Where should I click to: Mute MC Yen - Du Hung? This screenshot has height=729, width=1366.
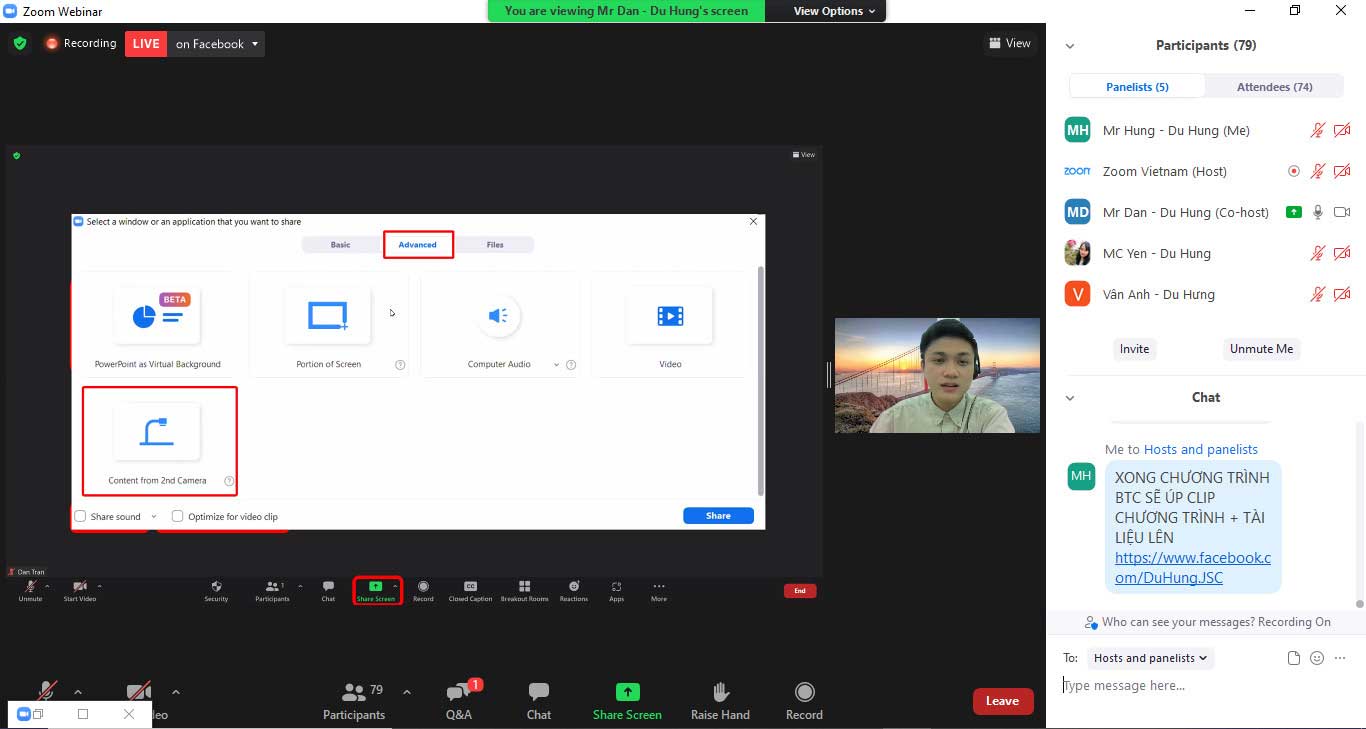point(1318,253)
